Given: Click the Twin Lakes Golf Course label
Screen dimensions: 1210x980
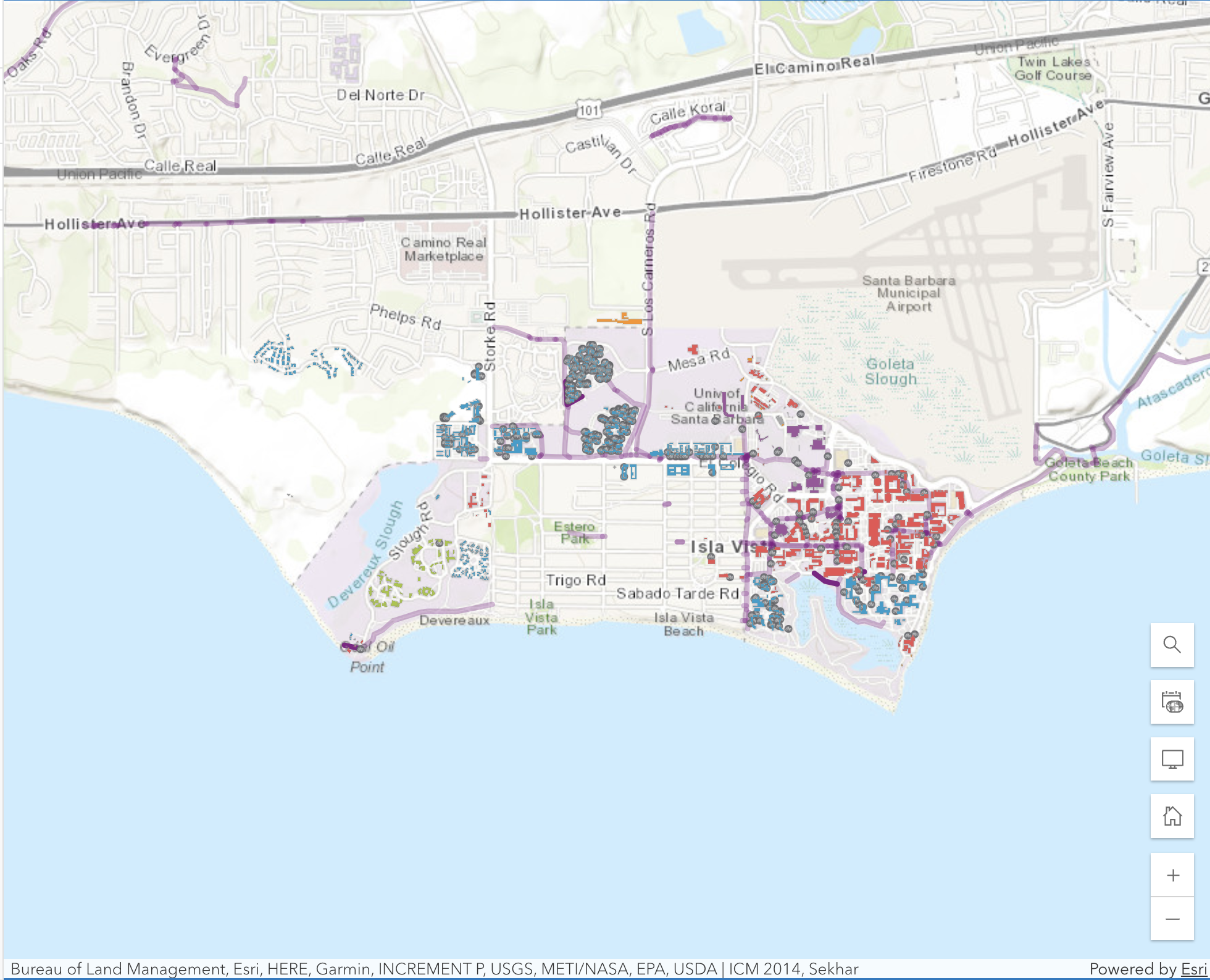Looking at the screenshot, I should click(1053, 69).
